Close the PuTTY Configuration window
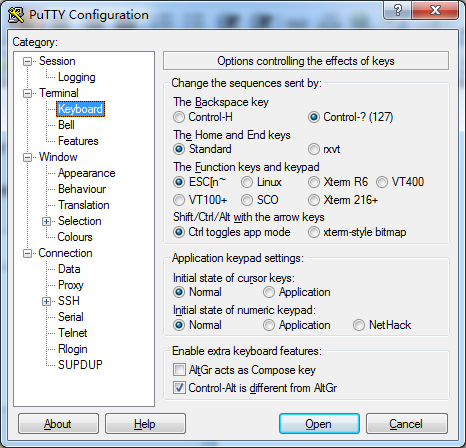The height and width of the screenshot is (448, 466). click(435, 10)
